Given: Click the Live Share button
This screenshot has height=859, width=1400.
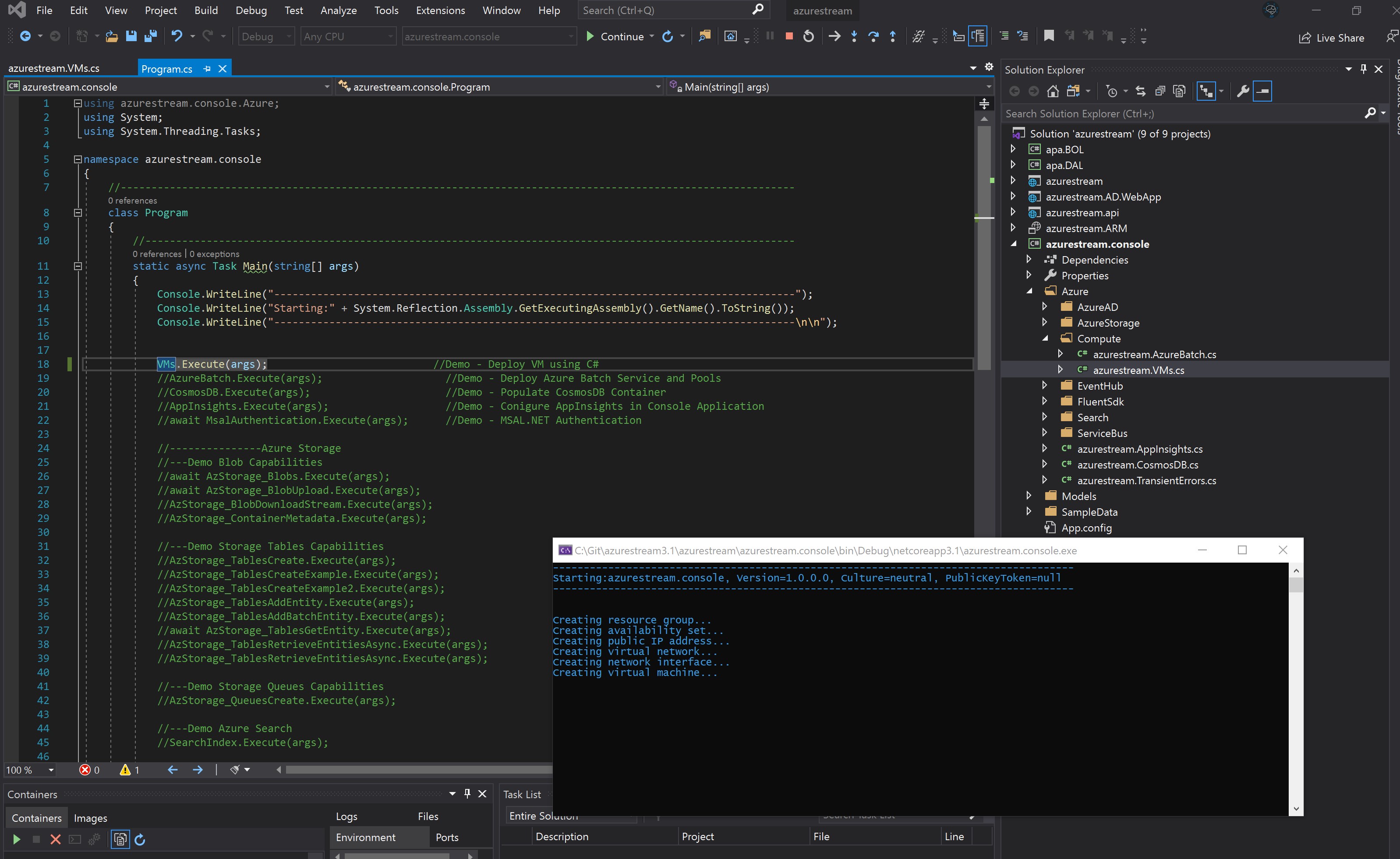Looking at the screenshot, I should [x=1331, y=38].
